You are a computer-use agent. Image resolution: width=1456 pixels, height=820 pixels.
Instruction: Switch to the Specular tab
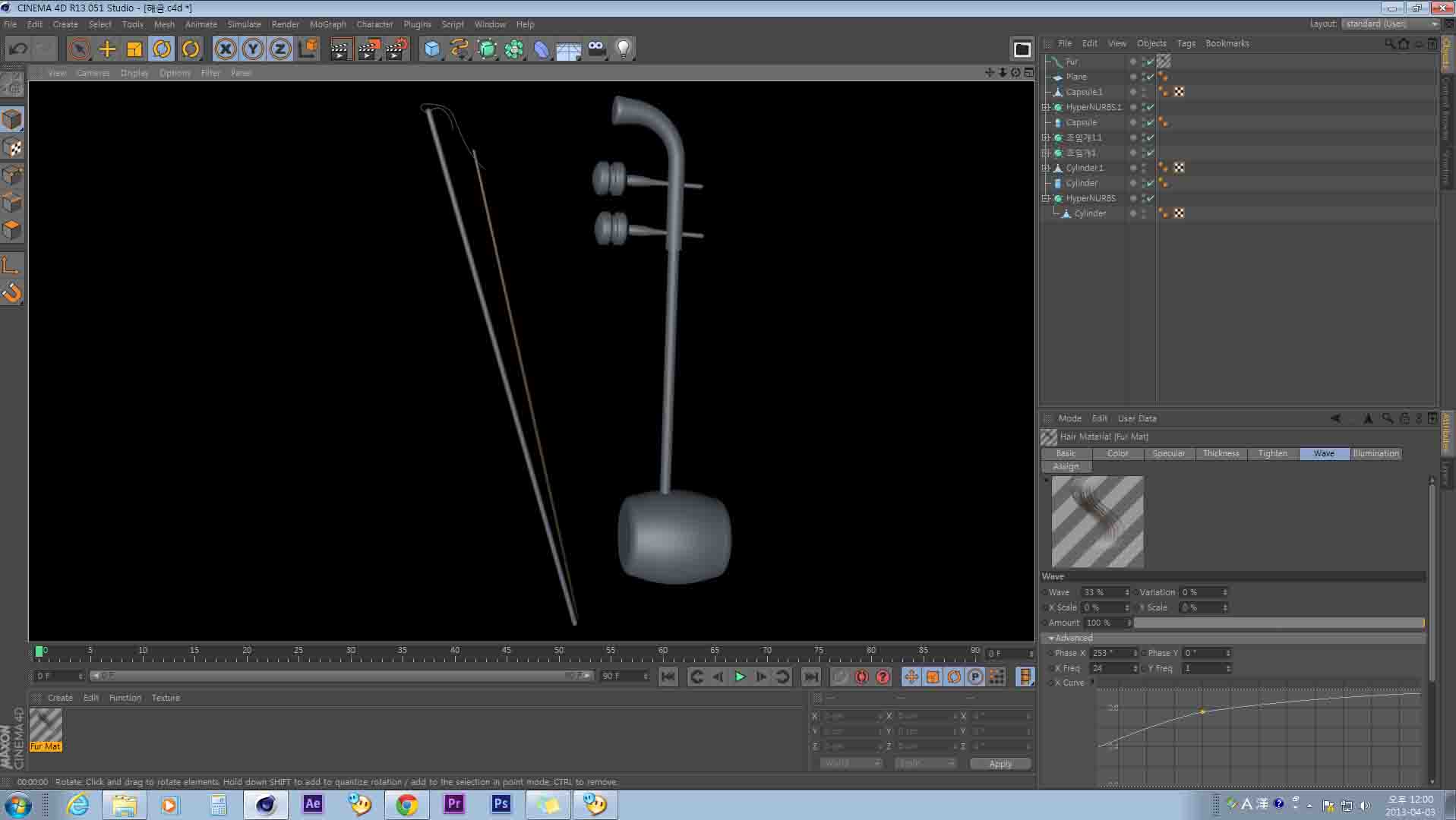click(1168, 453)
